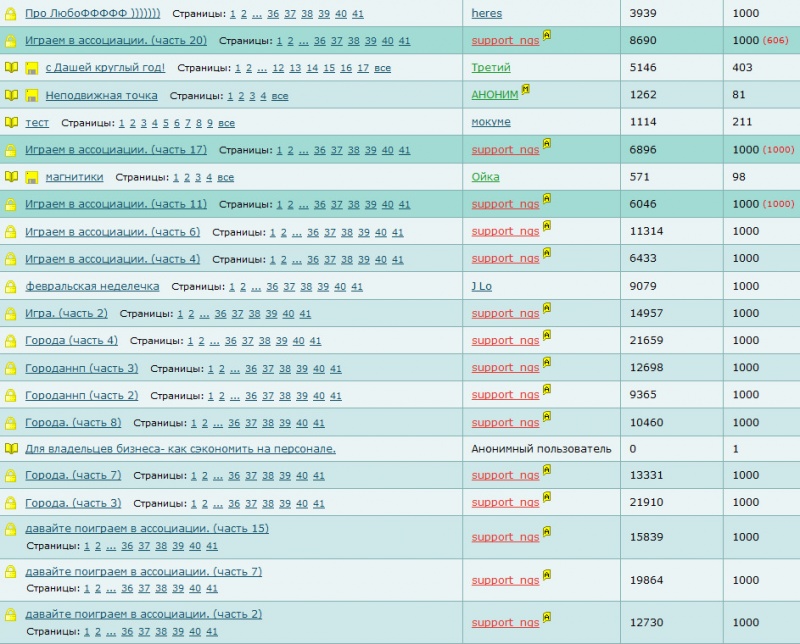Screen dimensions: 800x644
Task: Show all pages of с Дашей круглый год
Action: click(383, 68)
